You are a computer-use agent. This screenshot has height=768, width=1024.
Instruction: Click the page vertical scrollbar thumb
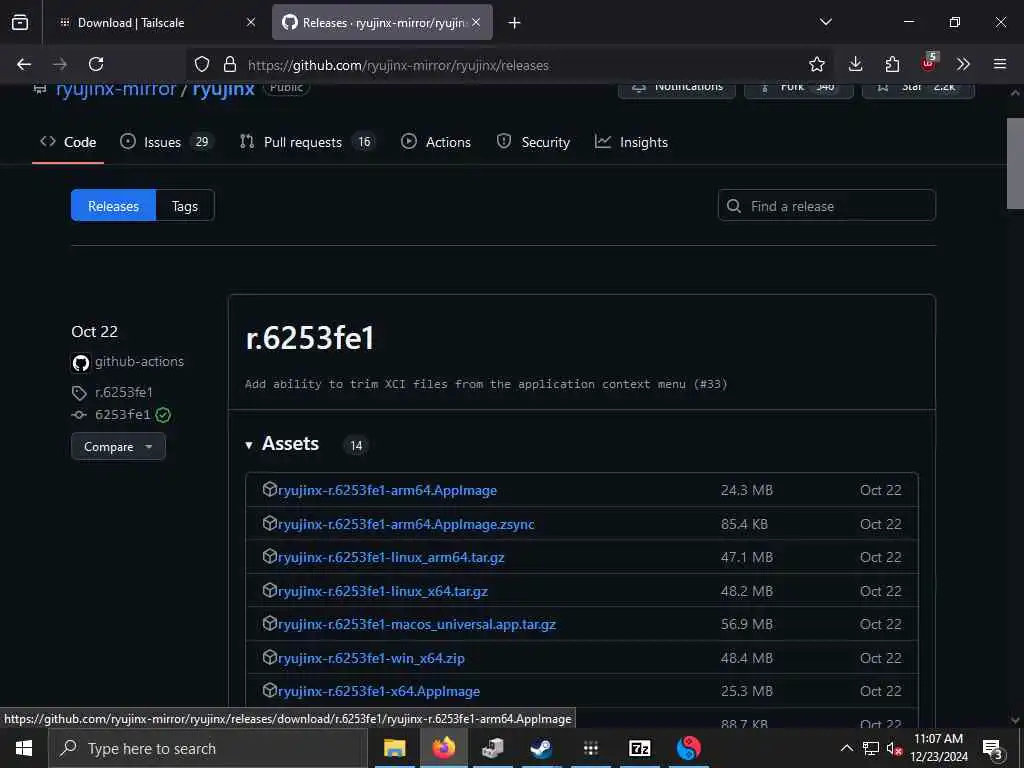click(1015, 163)
